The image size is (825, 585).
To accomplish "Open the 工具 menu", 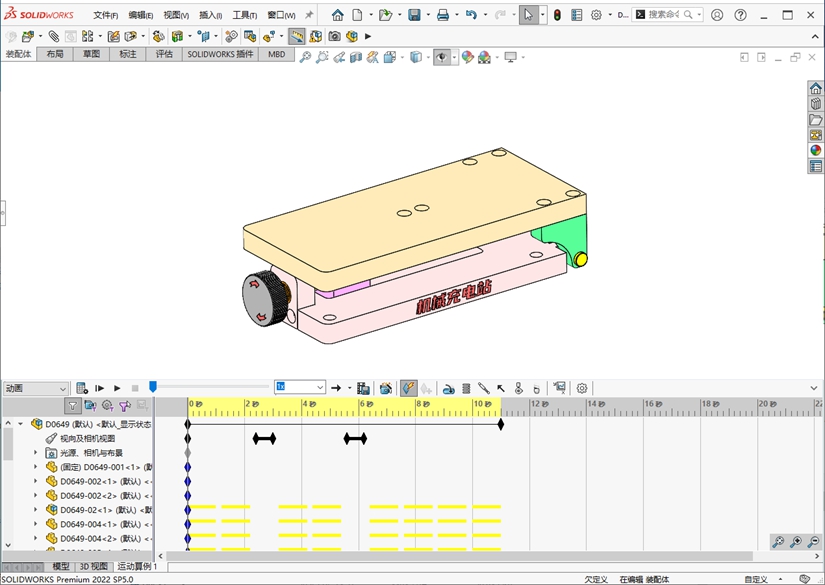I will coord(245,15).
